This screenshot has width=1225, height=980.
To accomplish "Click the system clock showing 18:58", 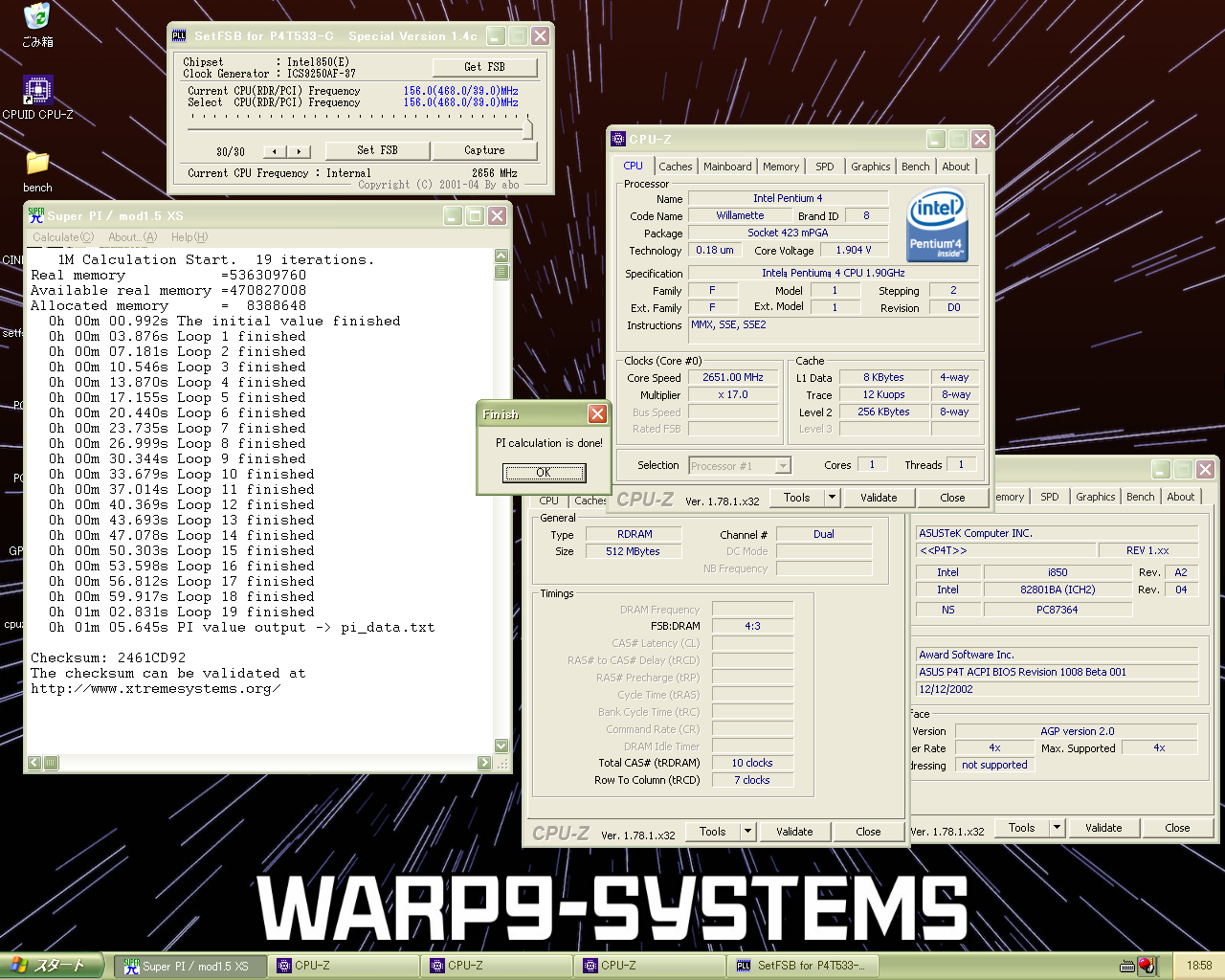I will (x=1199, y=966).
